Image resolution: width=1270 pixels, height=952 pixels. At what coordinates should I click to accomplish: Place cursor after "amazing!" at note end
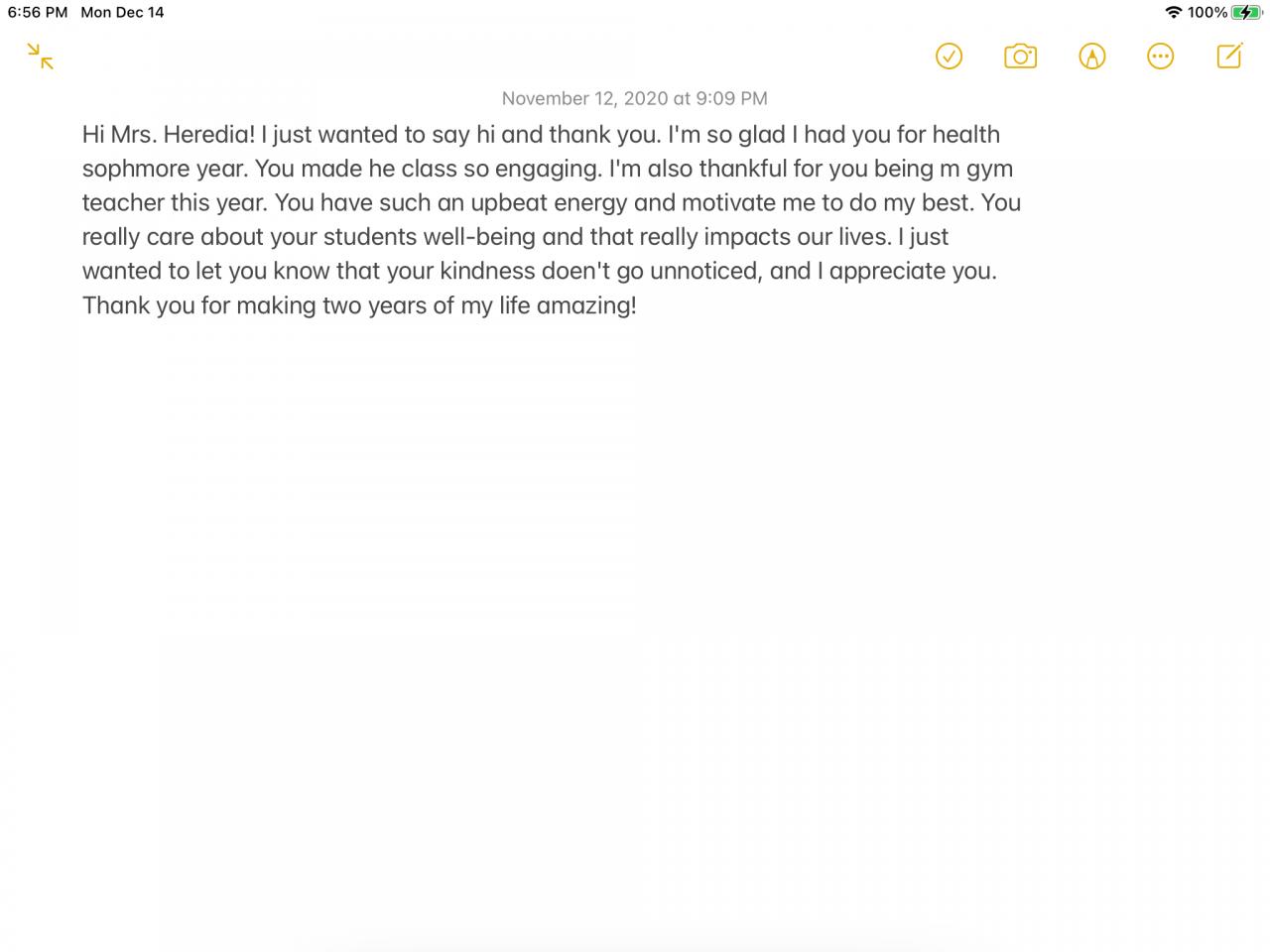coord(638,305)
